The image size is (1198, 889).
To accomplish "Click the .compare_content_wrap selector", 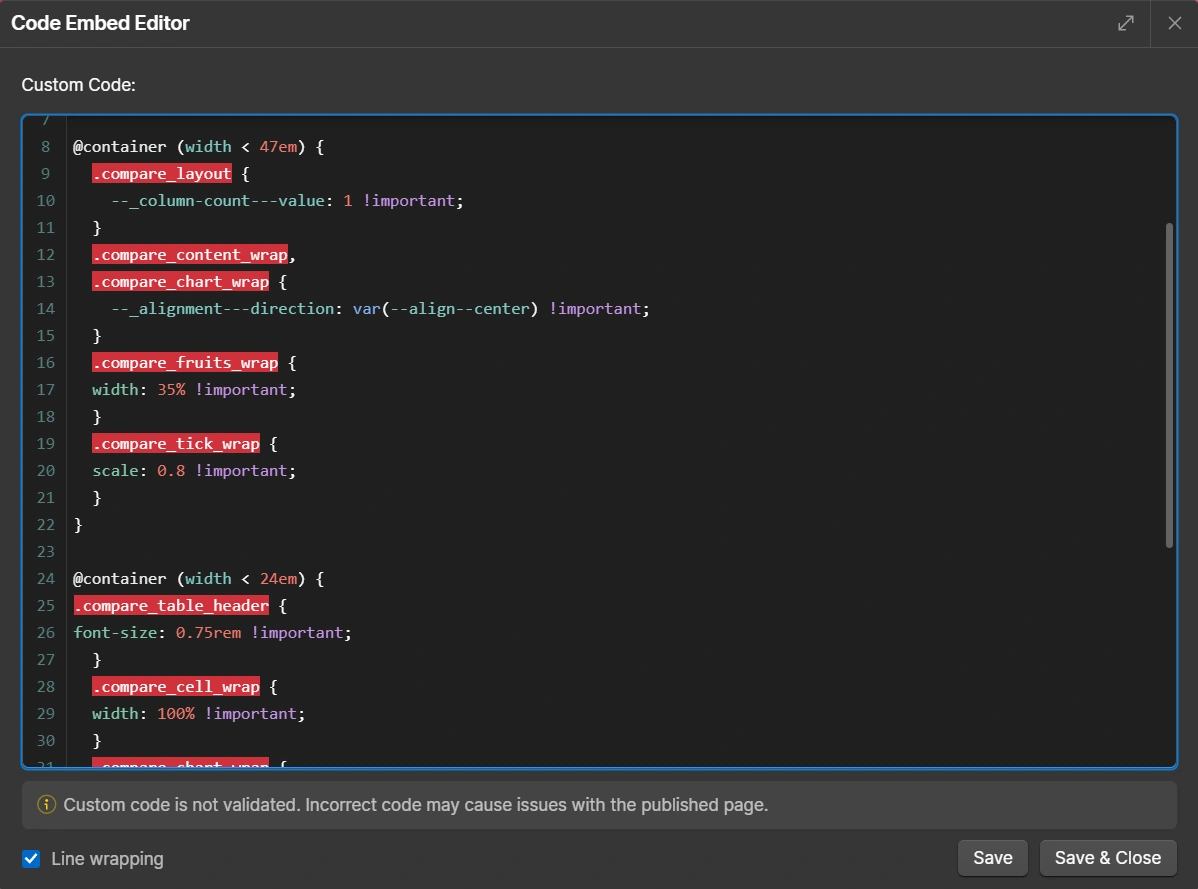I will point(190,254).
